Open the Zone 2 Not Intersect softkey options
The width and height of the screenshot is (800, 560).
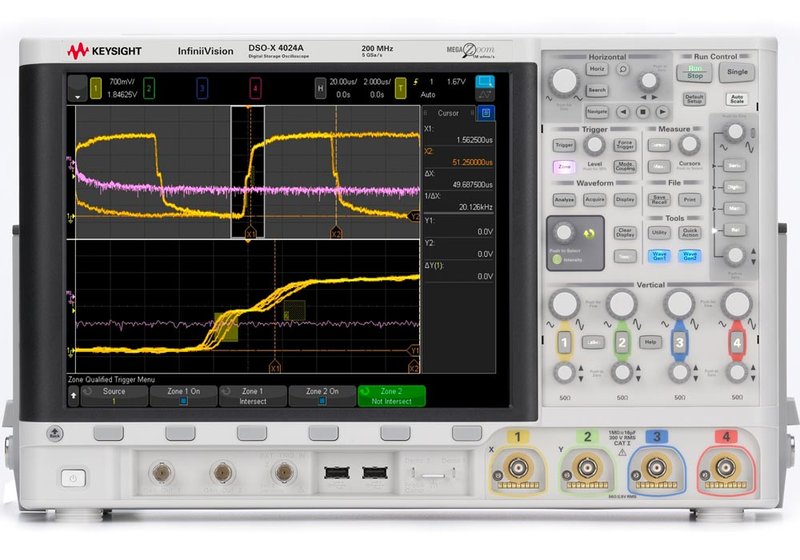coord(391,396)
